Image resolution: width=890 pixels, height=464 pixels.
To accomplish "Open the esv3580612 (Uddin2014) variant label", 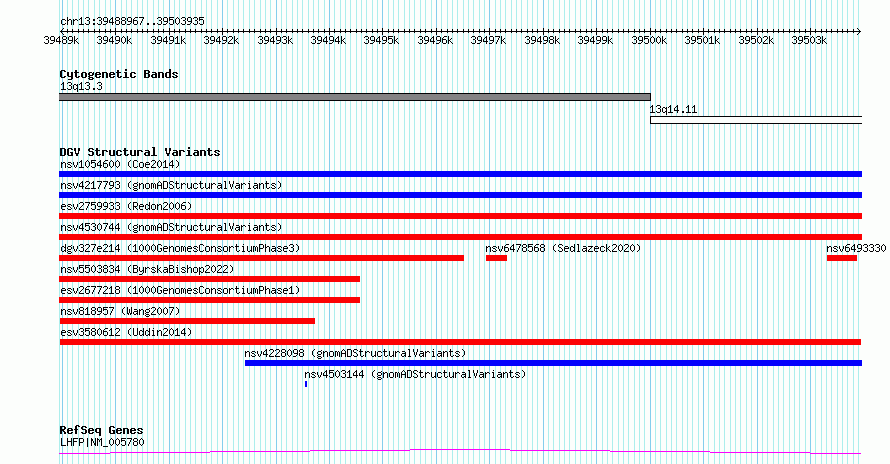I will tap(126, 332).
